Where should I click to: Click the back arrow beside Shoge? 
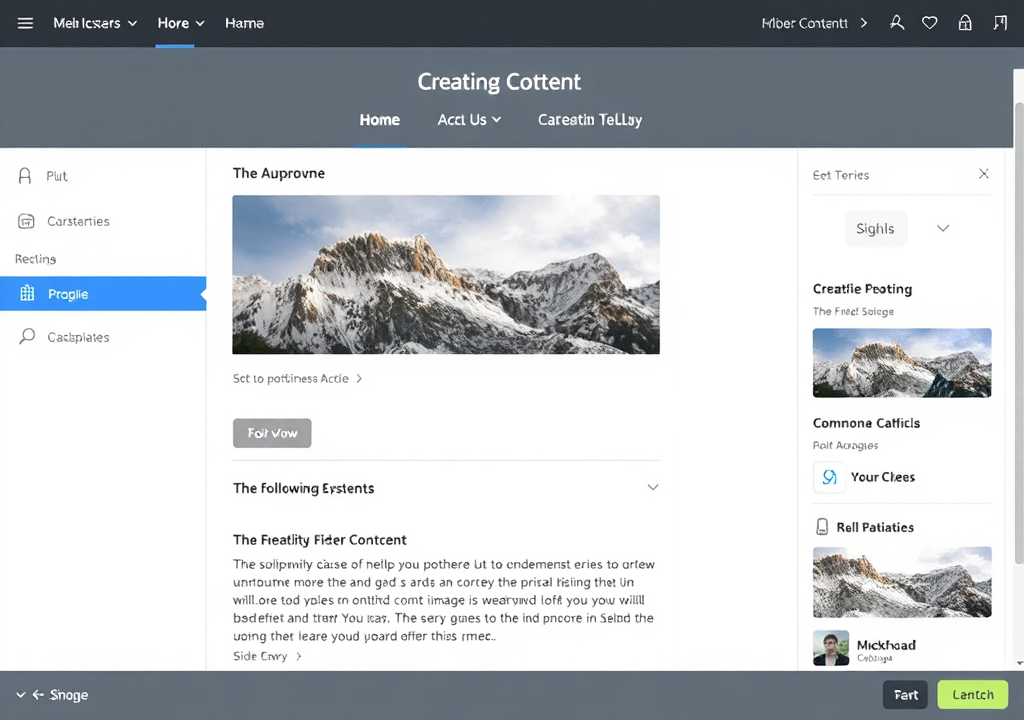coord(39,695)
